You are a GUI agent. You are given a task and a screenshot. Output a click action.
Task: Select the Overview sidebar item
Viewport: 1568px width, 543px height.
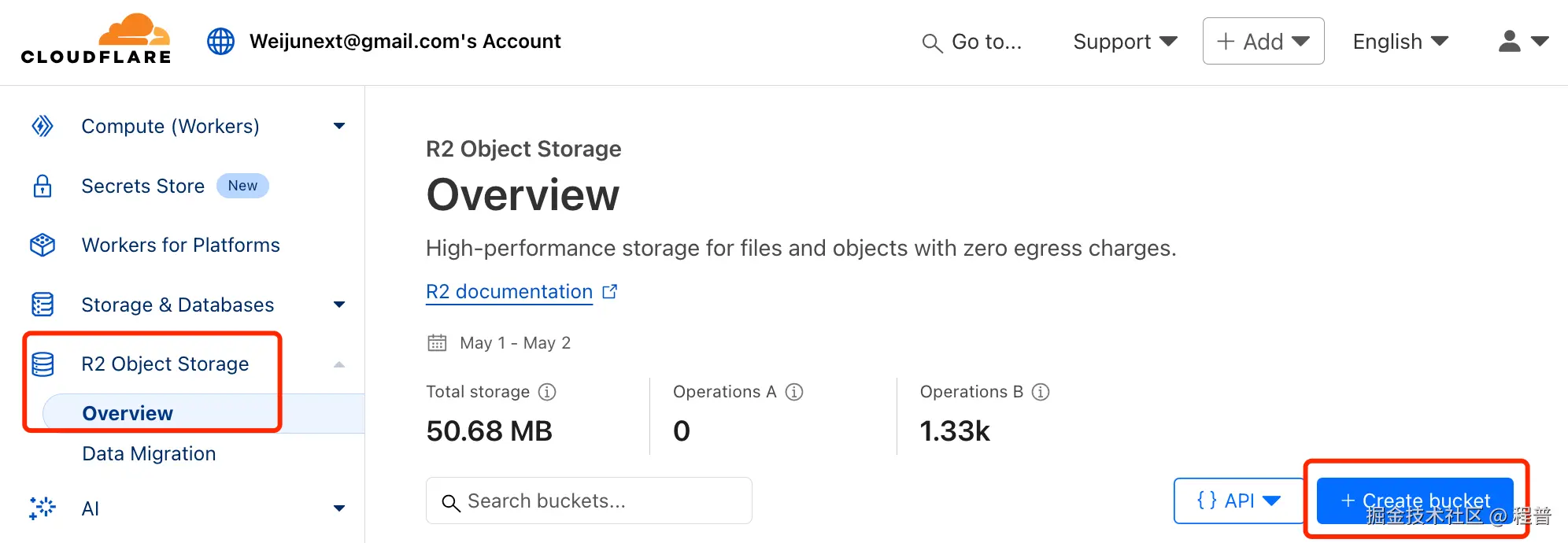(128, 413)
